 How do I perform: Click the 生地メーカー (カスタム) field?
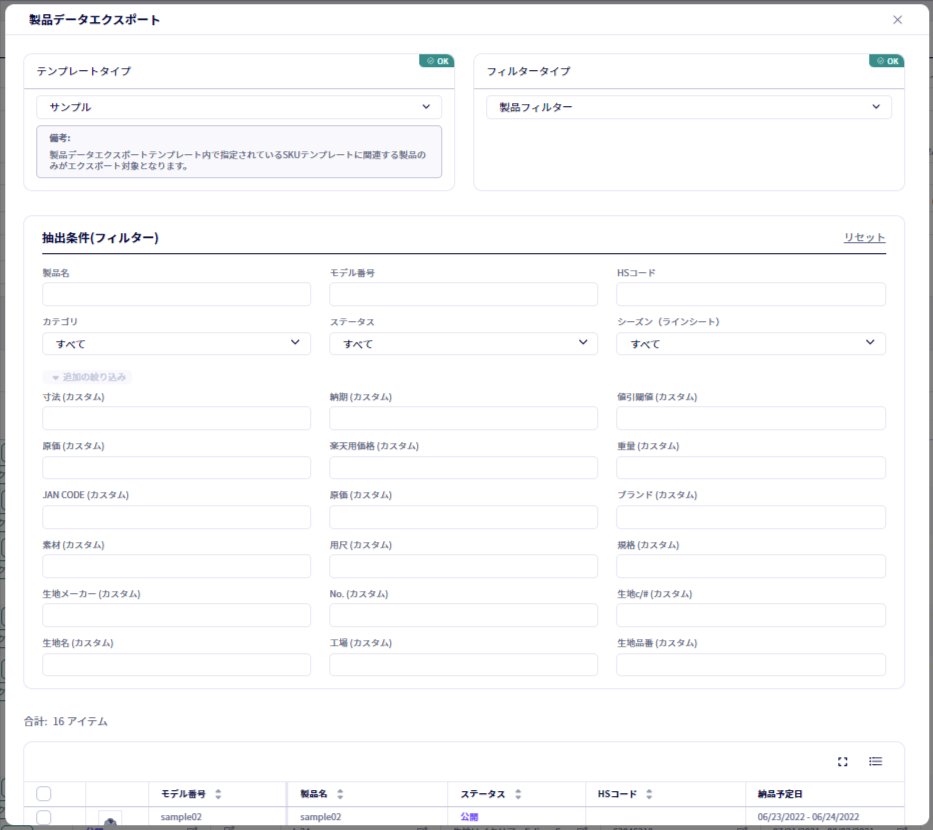click(x=177, y=615)
